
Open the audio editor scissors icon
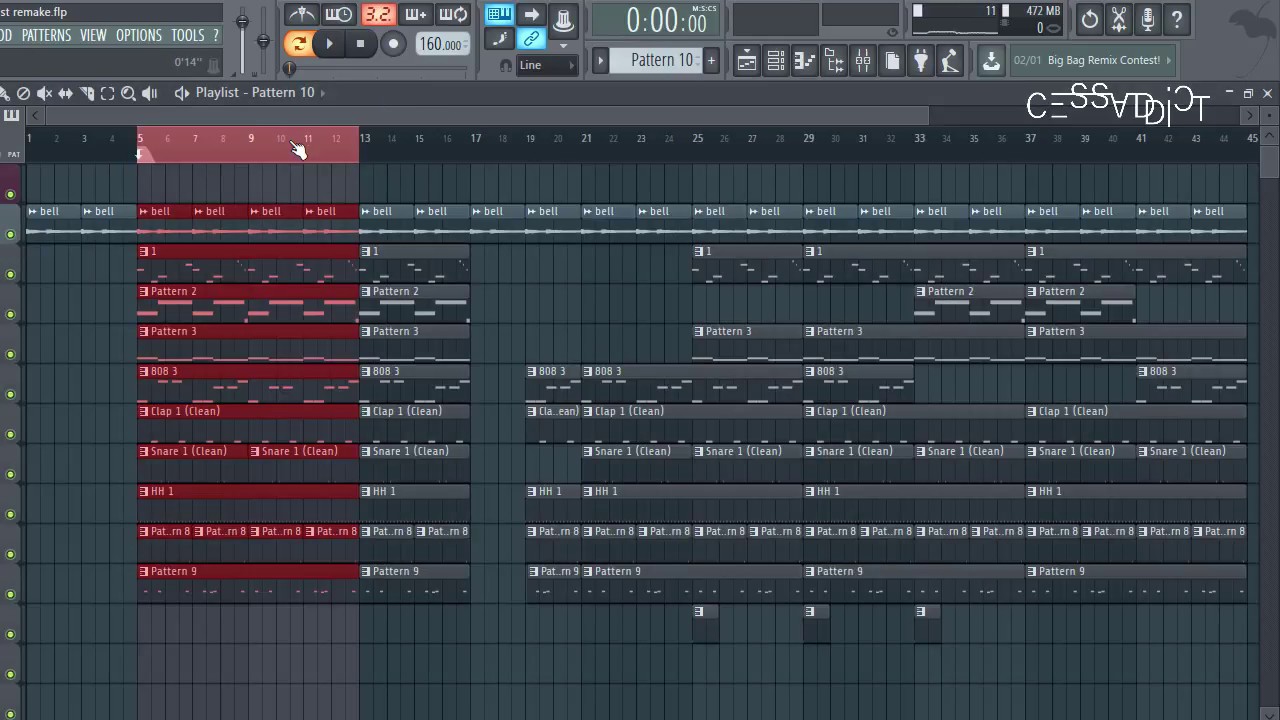click(1119, 19)
